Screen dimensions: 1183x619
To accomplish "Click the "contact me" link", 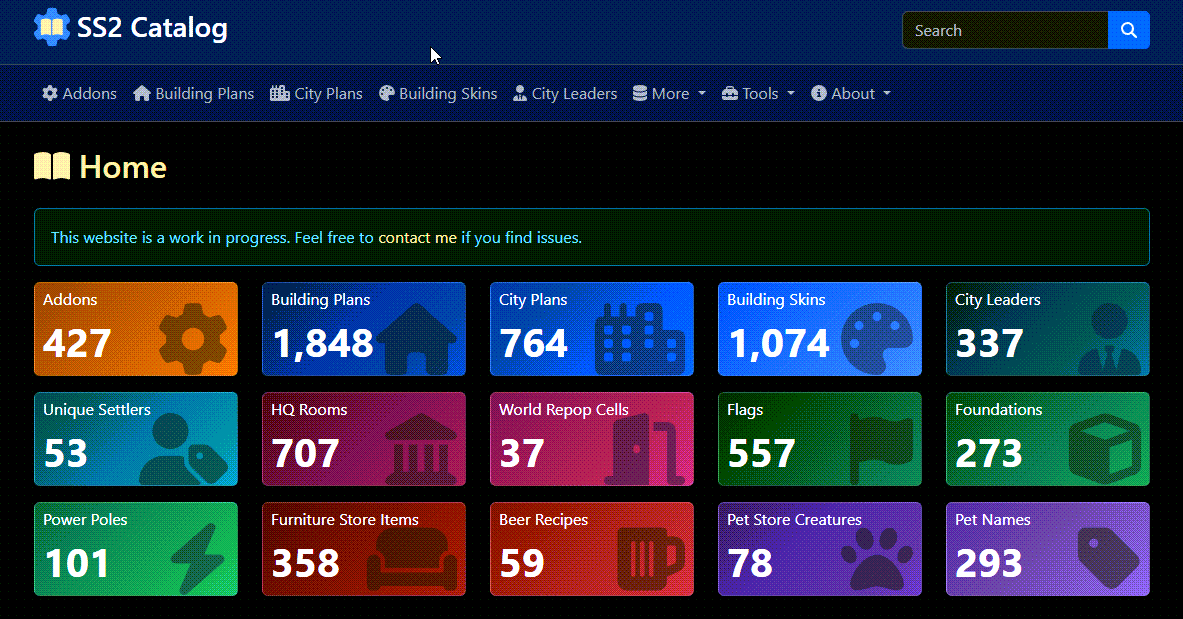I will pyautogui.click(x=417, y=238).
